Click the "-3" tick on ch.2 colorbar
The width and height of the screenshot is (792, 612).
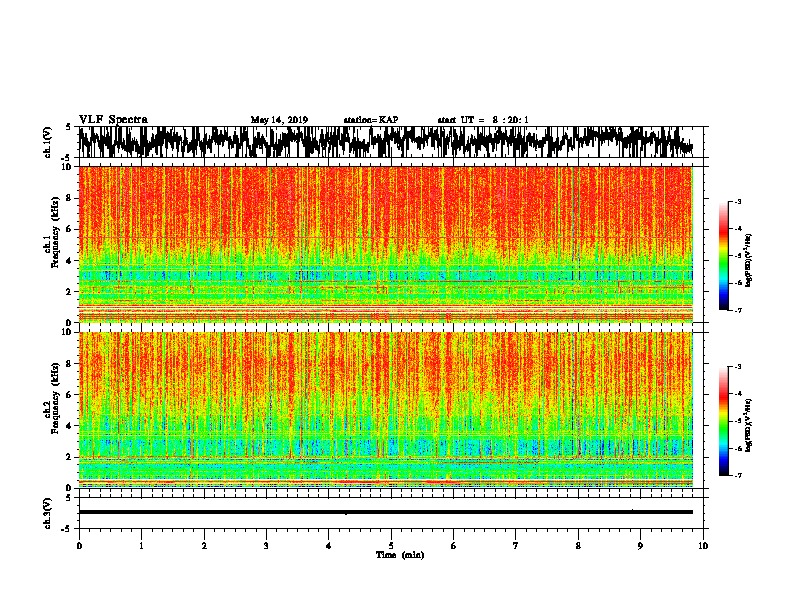tap(738, 367)
